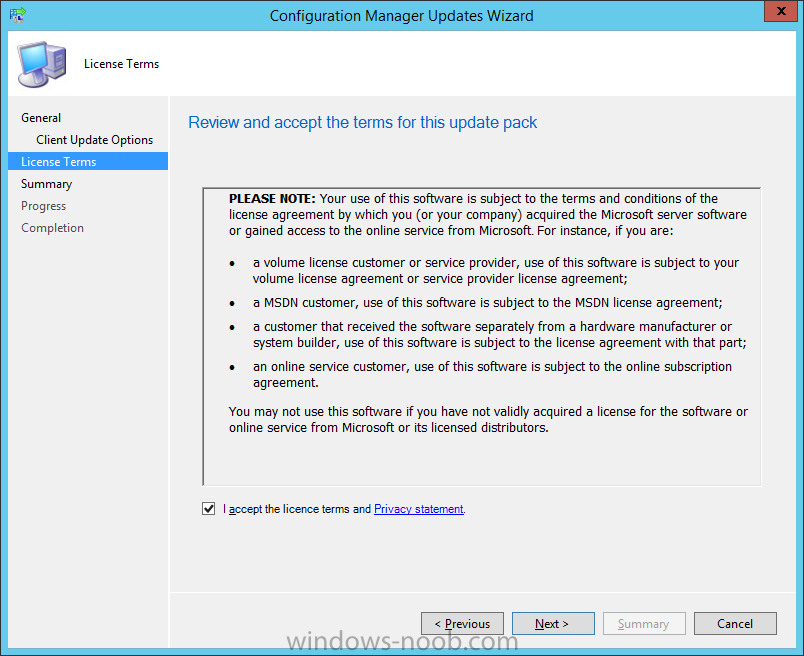
Task: Click the computer icon beside License Terms header
Action: pyautogui.click(x=42, y=64)
